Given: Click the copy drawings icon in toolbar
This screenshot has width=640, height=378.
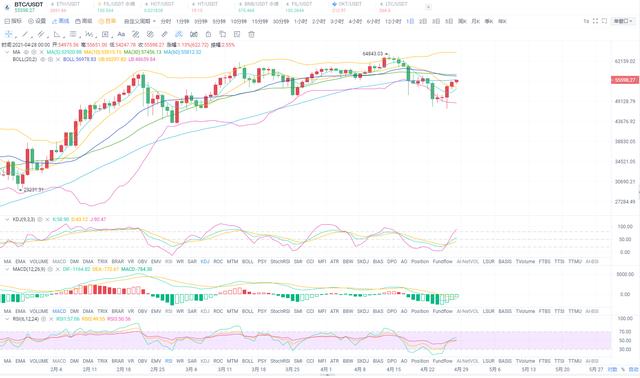Looking at the screenshot, I should point(222,34).
